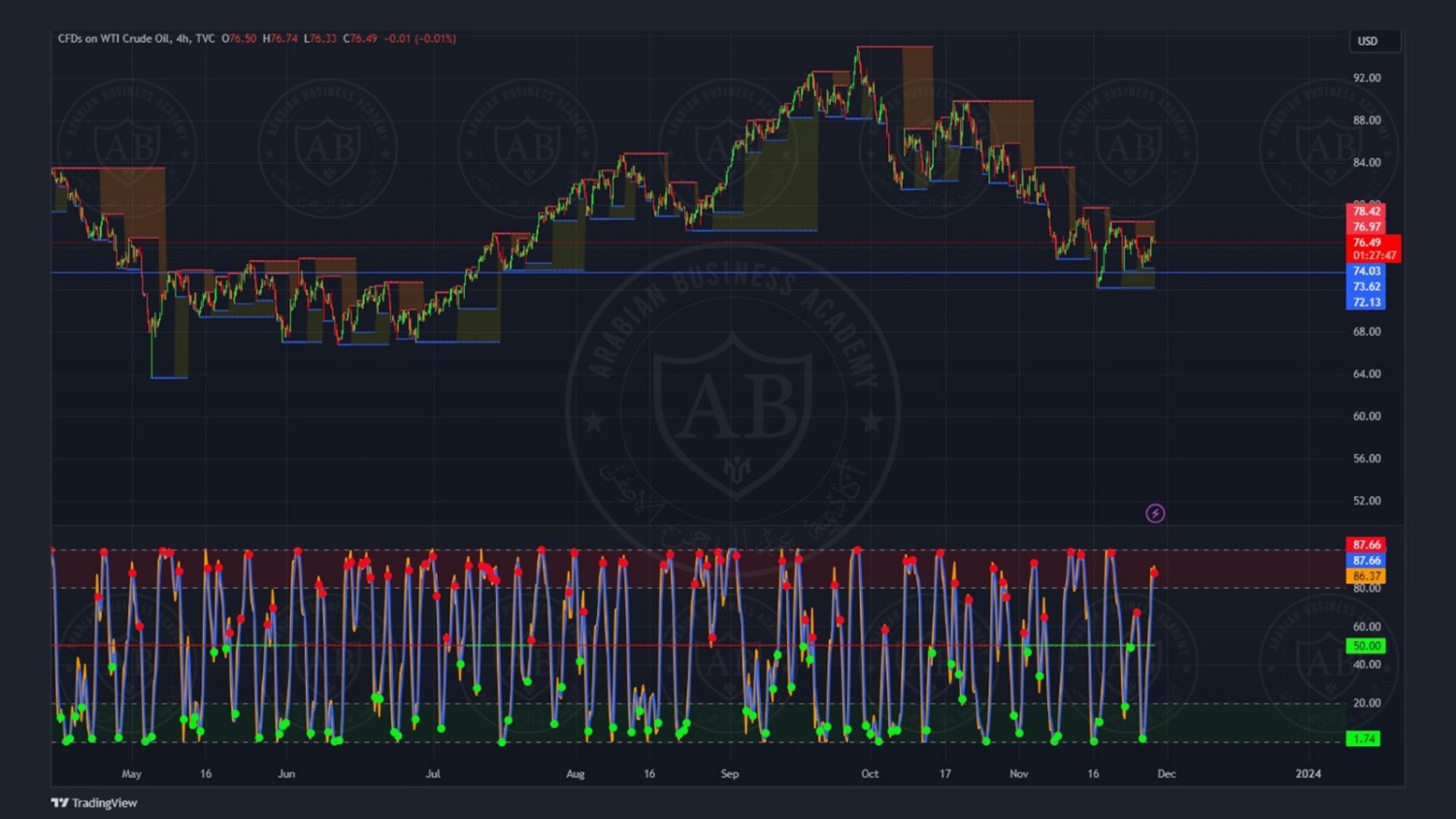Click the change value -0.01 (-0.01%)
Viewport: 1456px width, 819px height.
[x=419, y=39]
